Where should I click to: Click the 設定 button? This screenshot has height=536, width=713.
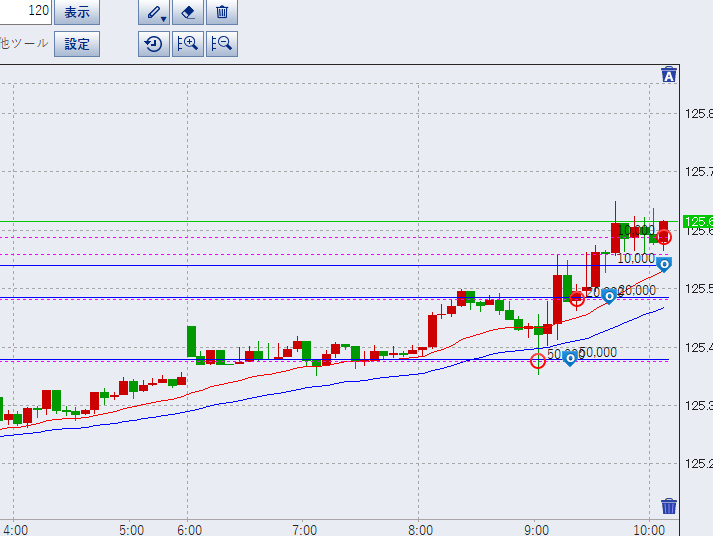(x=77, y=44)
